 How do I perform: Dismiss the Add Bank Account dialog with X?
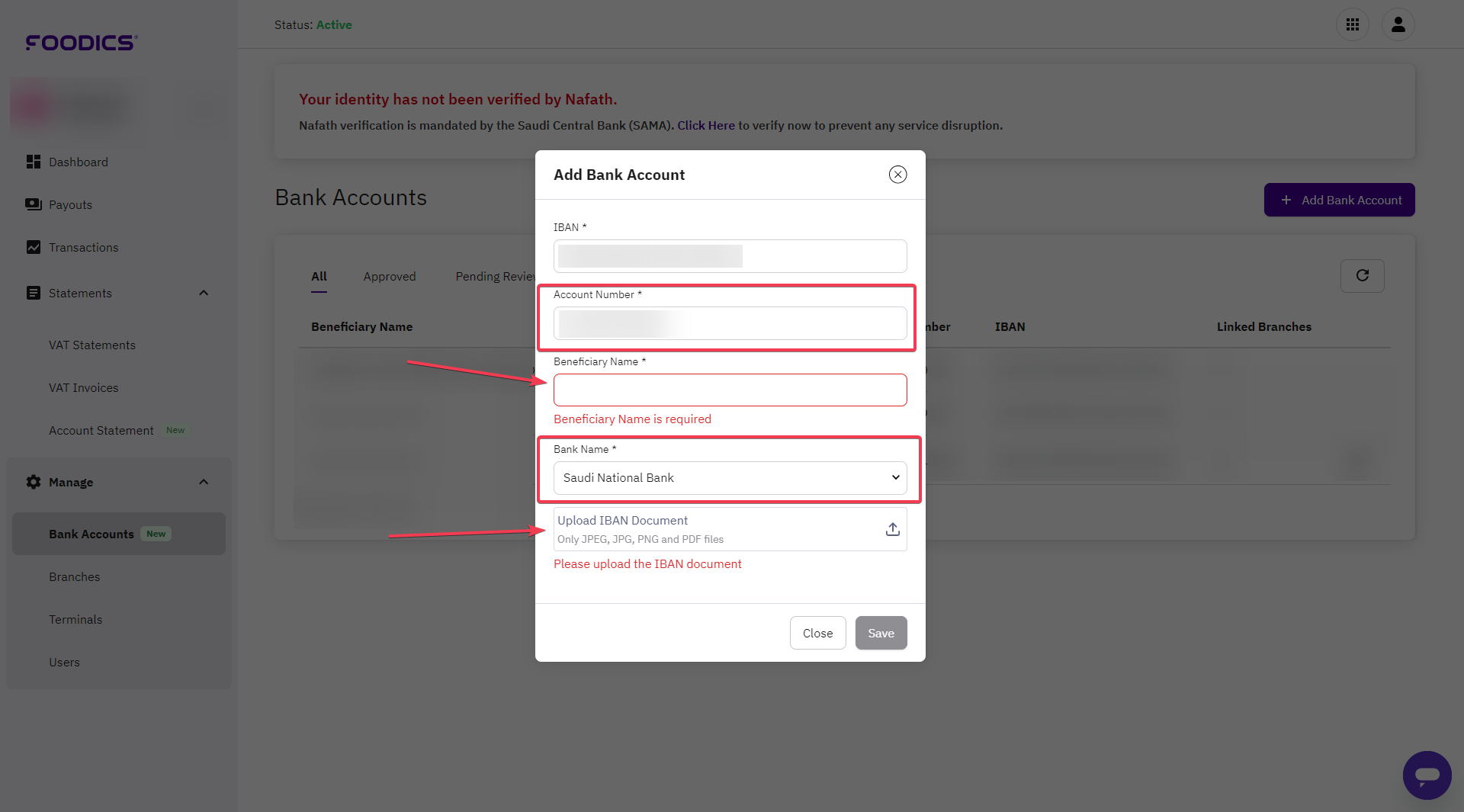click(x=897, y=174)
